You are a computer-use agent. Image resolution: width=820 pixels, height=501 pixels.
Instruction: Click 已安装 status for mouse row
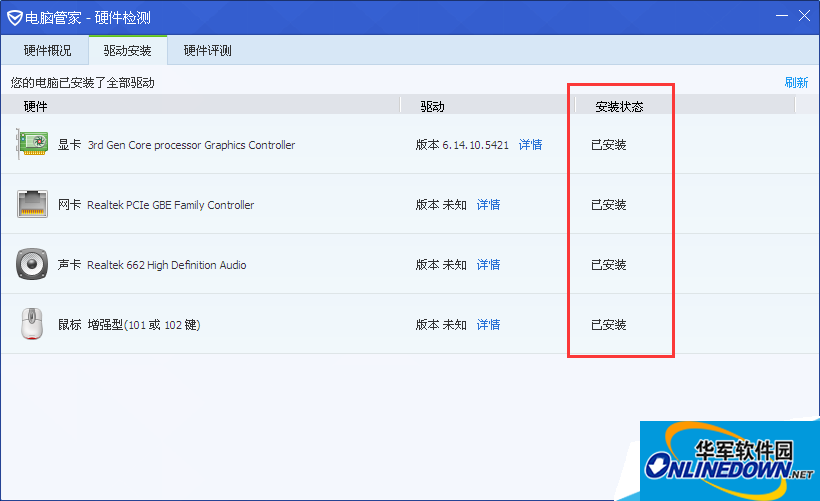point(609,325)
